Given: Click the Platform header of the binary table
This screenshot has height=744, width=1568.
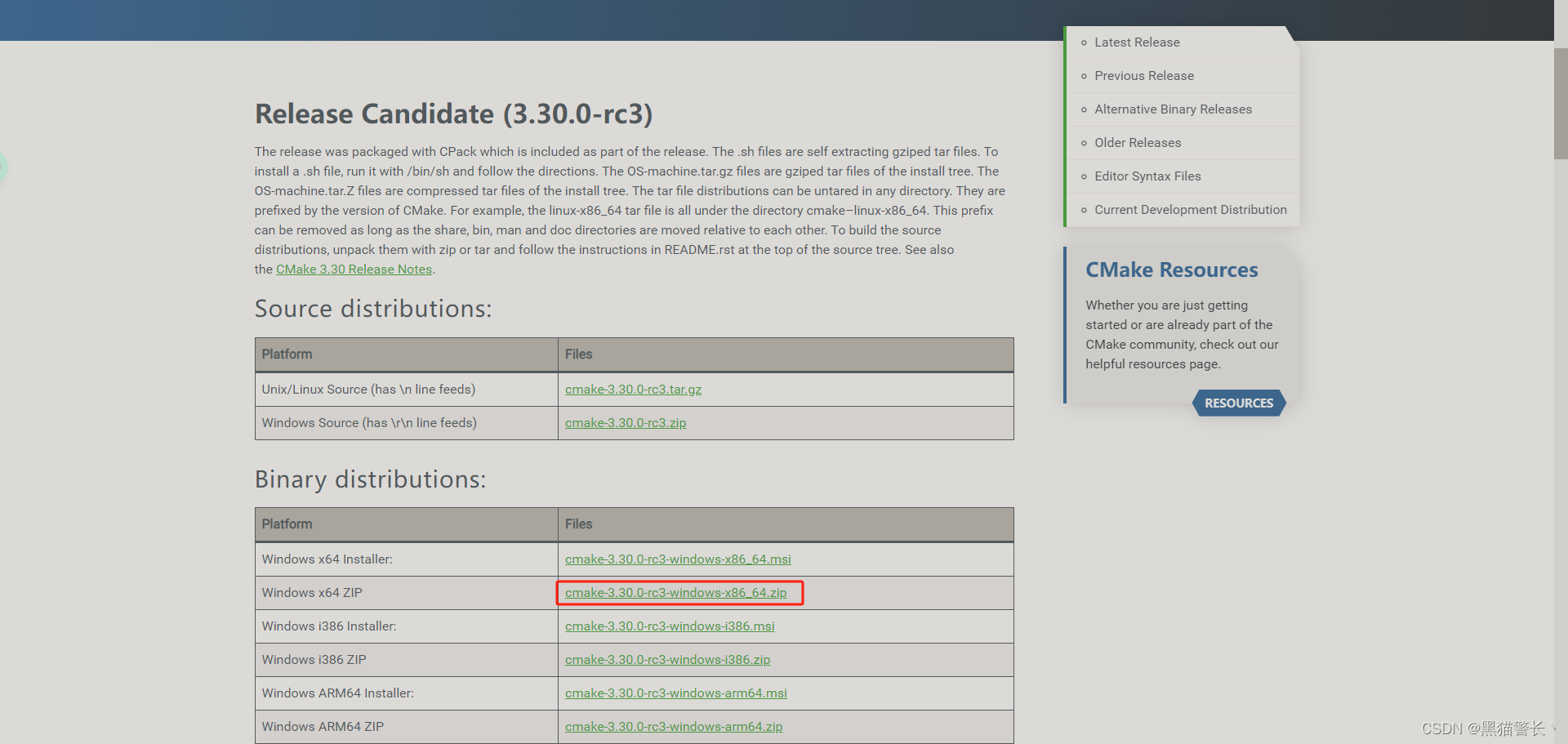Looking at the screenshot, I should (x=407, y=524).
